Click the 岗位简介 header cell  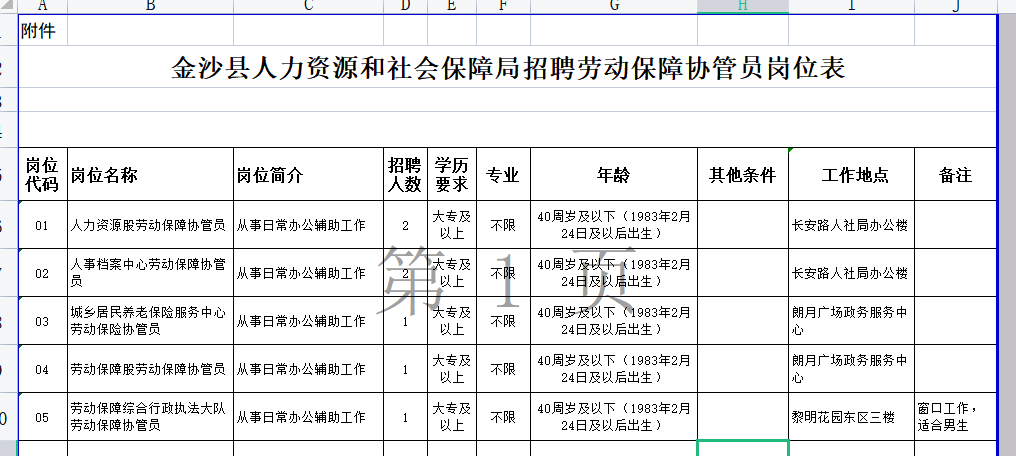pos(308,175)
